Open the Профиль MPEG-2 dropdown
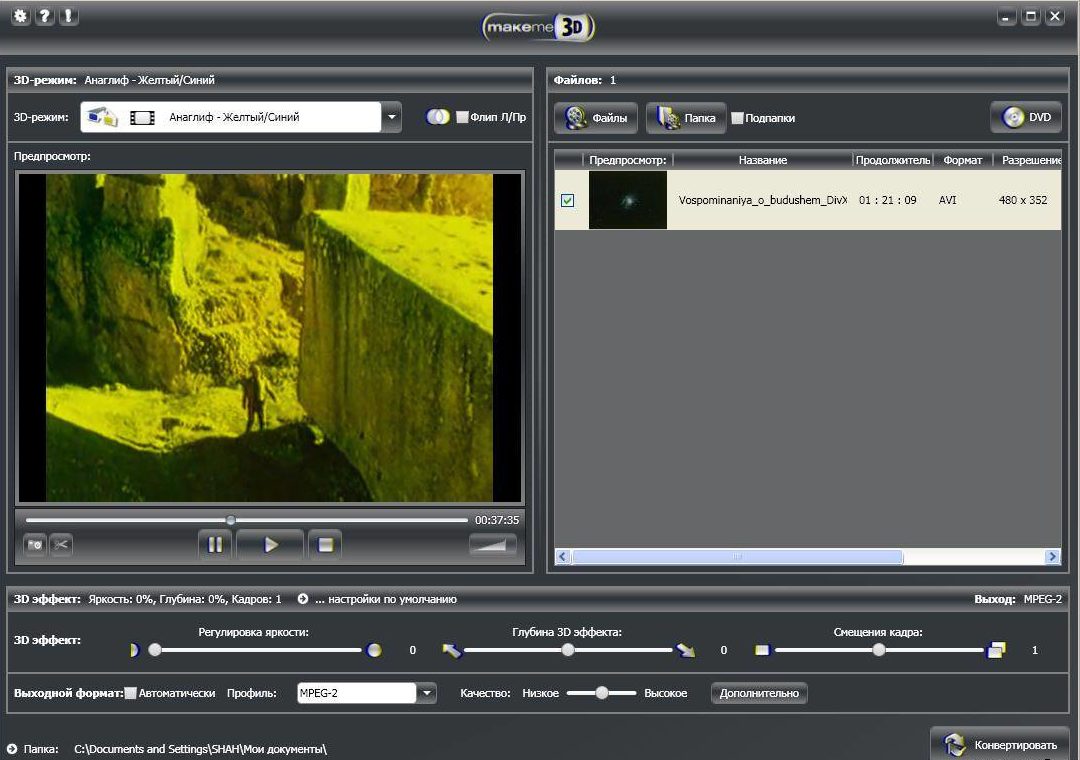This screenshot has width=1080, height=760. 428,692
